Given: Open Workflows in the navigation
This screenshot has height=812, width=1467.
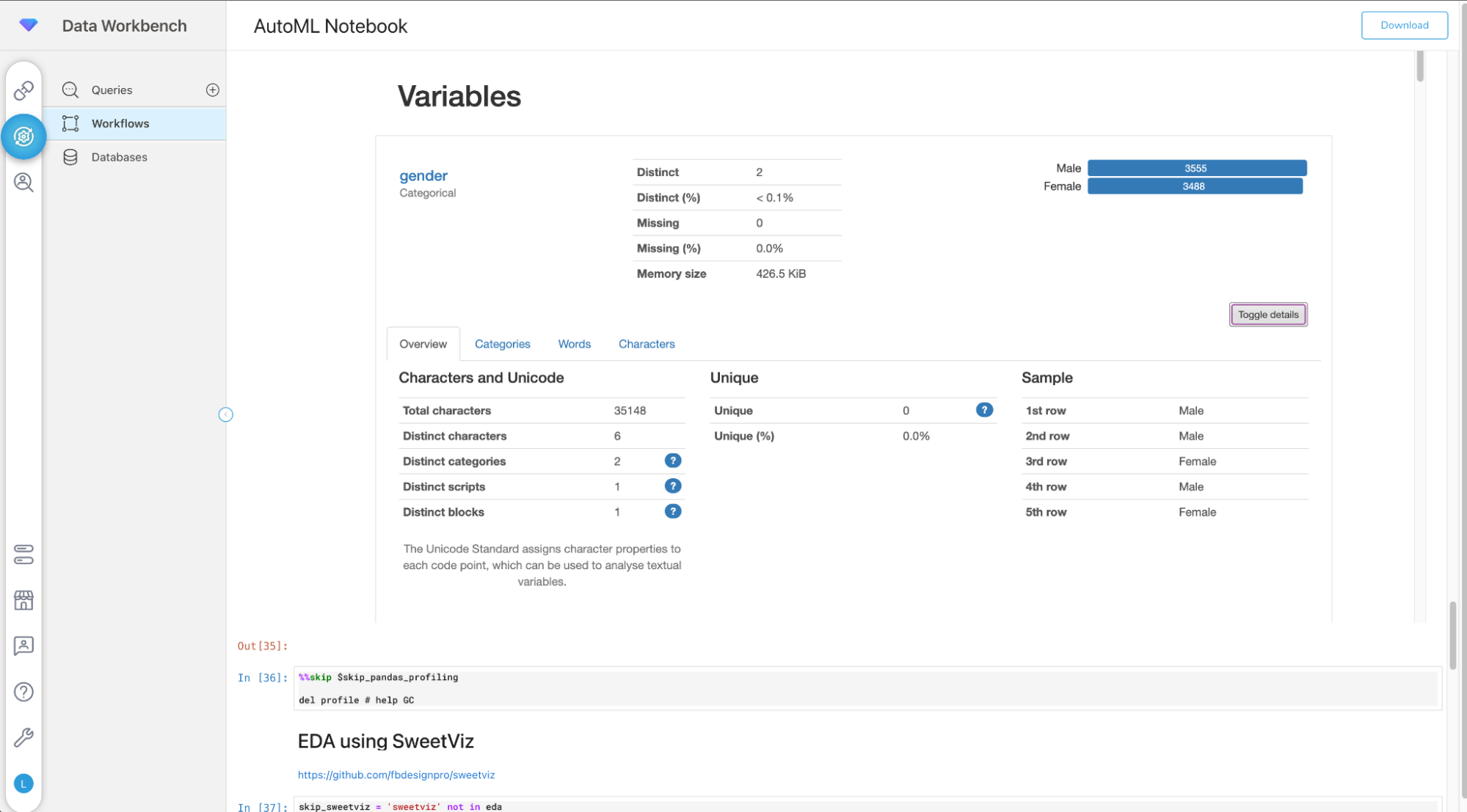Looking at the screenshot, I should coord(120,123).
